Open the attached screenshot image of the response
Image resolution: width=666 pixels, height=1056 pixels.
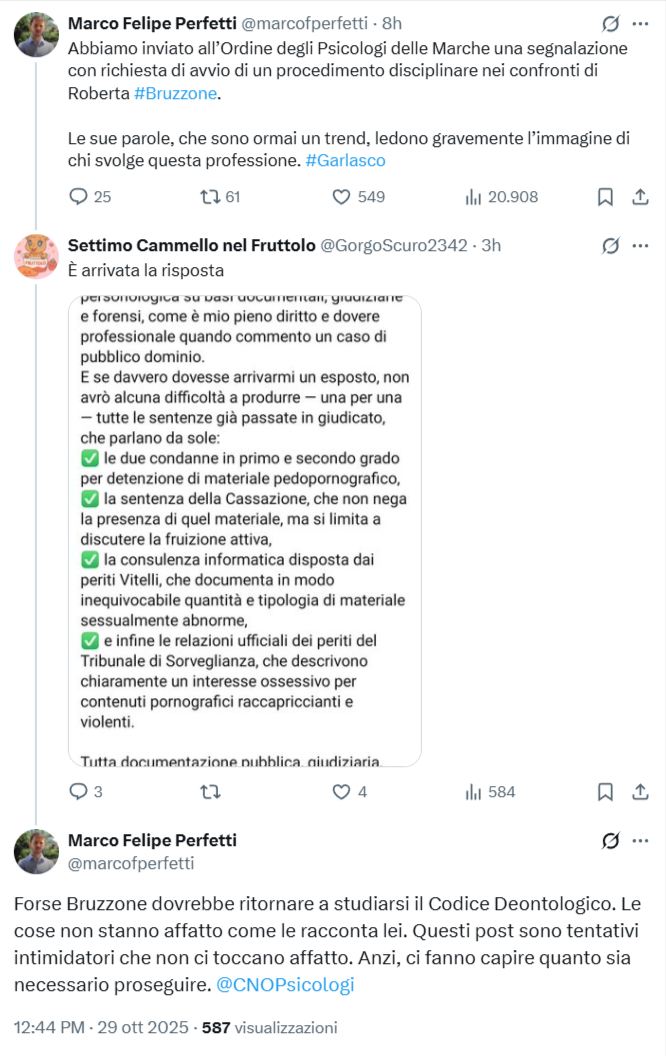[245, 531]
